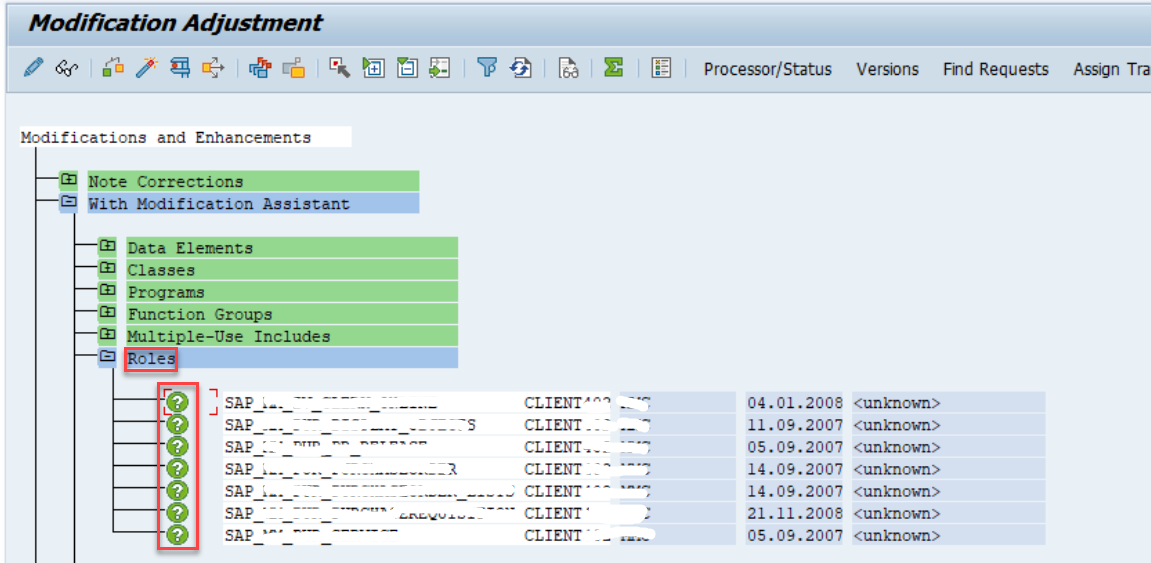The image size is (1151, 563).
Task: Expand the Multiple-Use Includes node
Action: tap(107, 334)
